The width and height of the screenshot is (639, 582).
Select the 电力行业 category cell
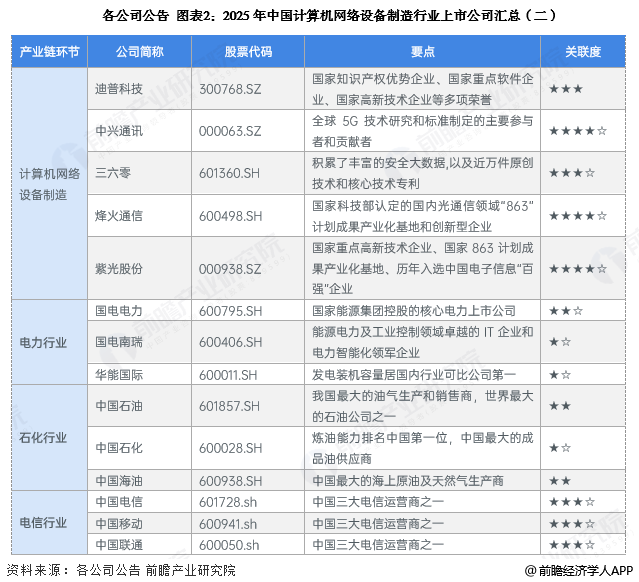point(49,342)
